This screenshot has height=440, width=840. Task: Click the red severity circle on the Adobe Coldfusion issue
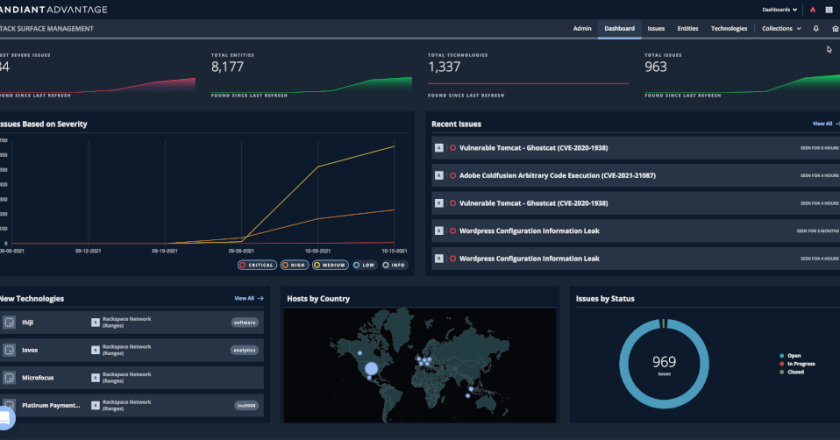[x=453, y=175]
